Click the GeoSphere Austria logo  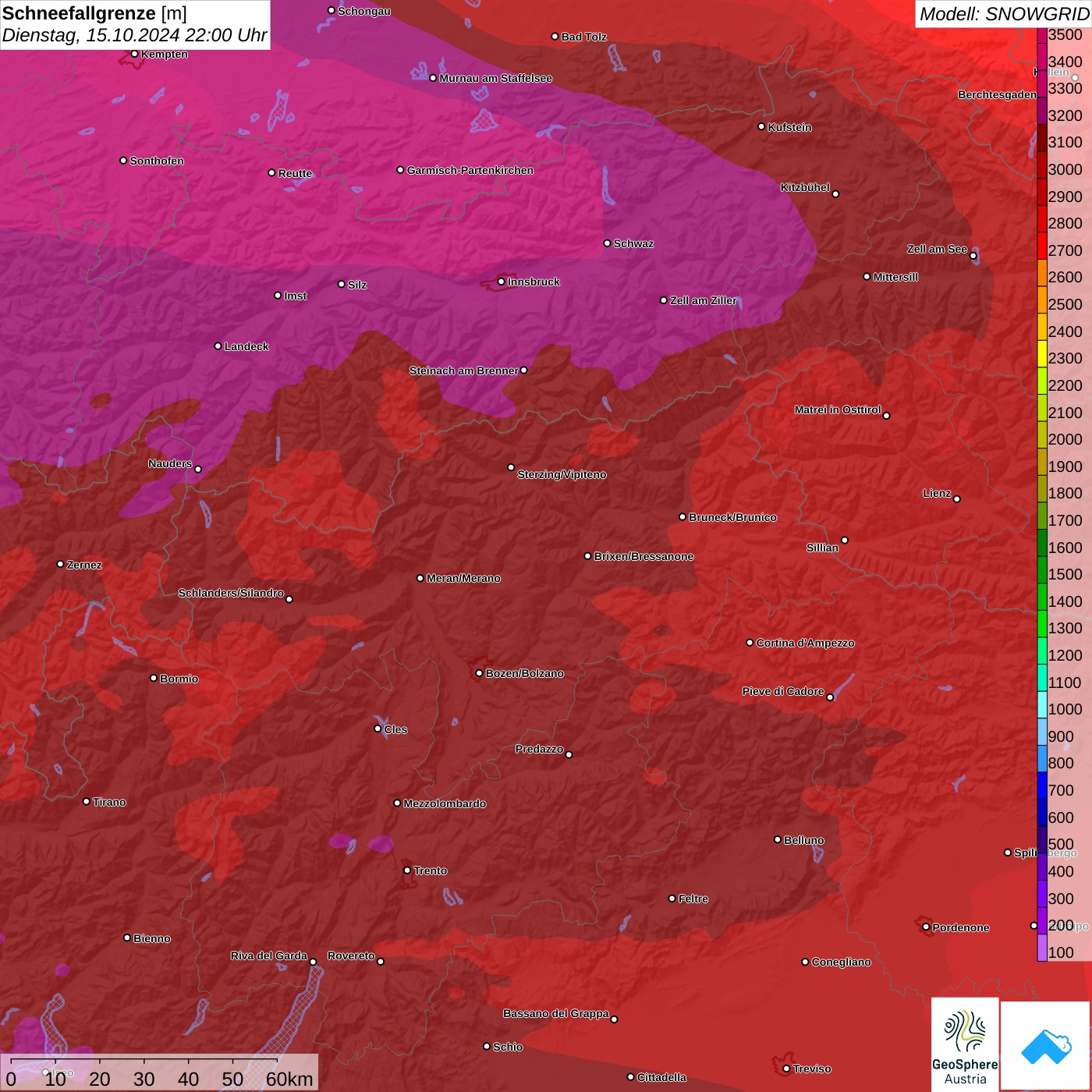[x=965, y=1044]
